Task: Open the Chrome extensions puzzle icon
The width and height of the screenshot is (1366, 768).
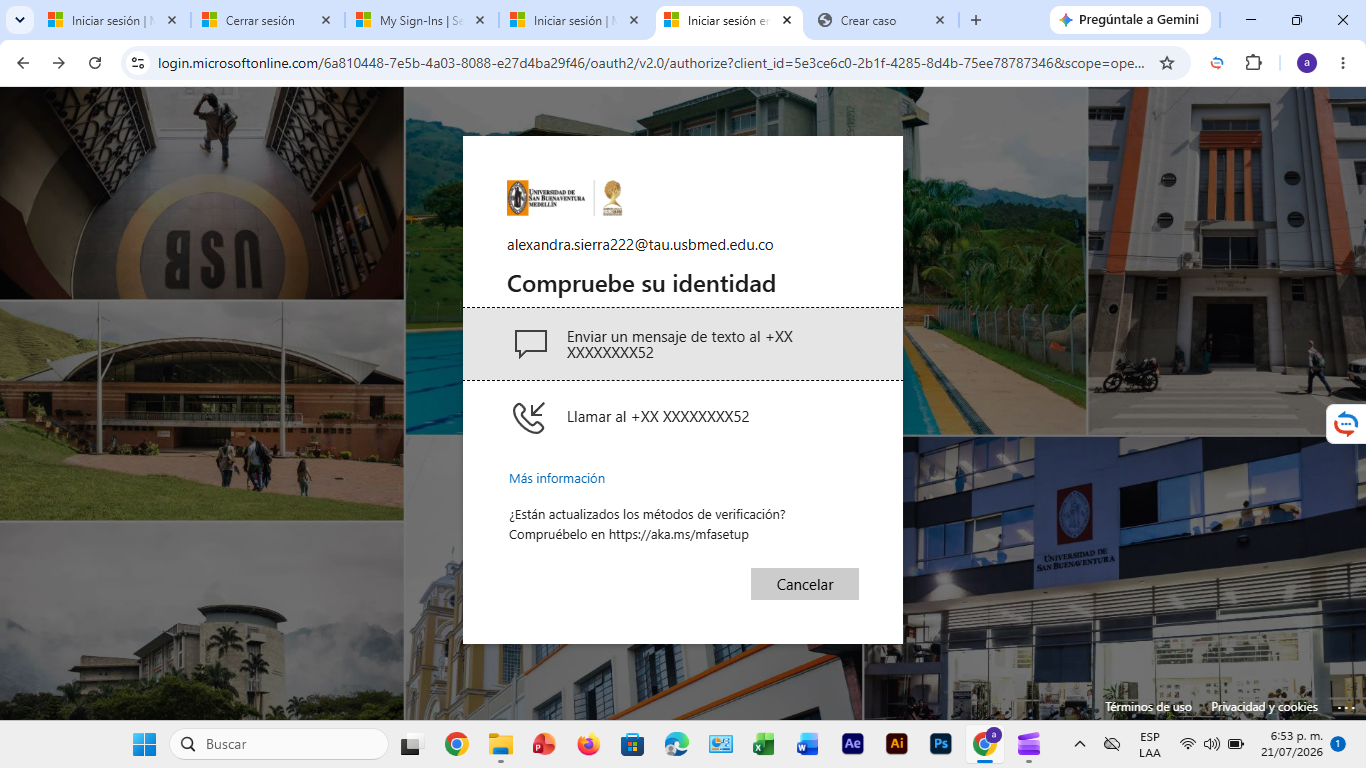Action: coord(1253,63)
